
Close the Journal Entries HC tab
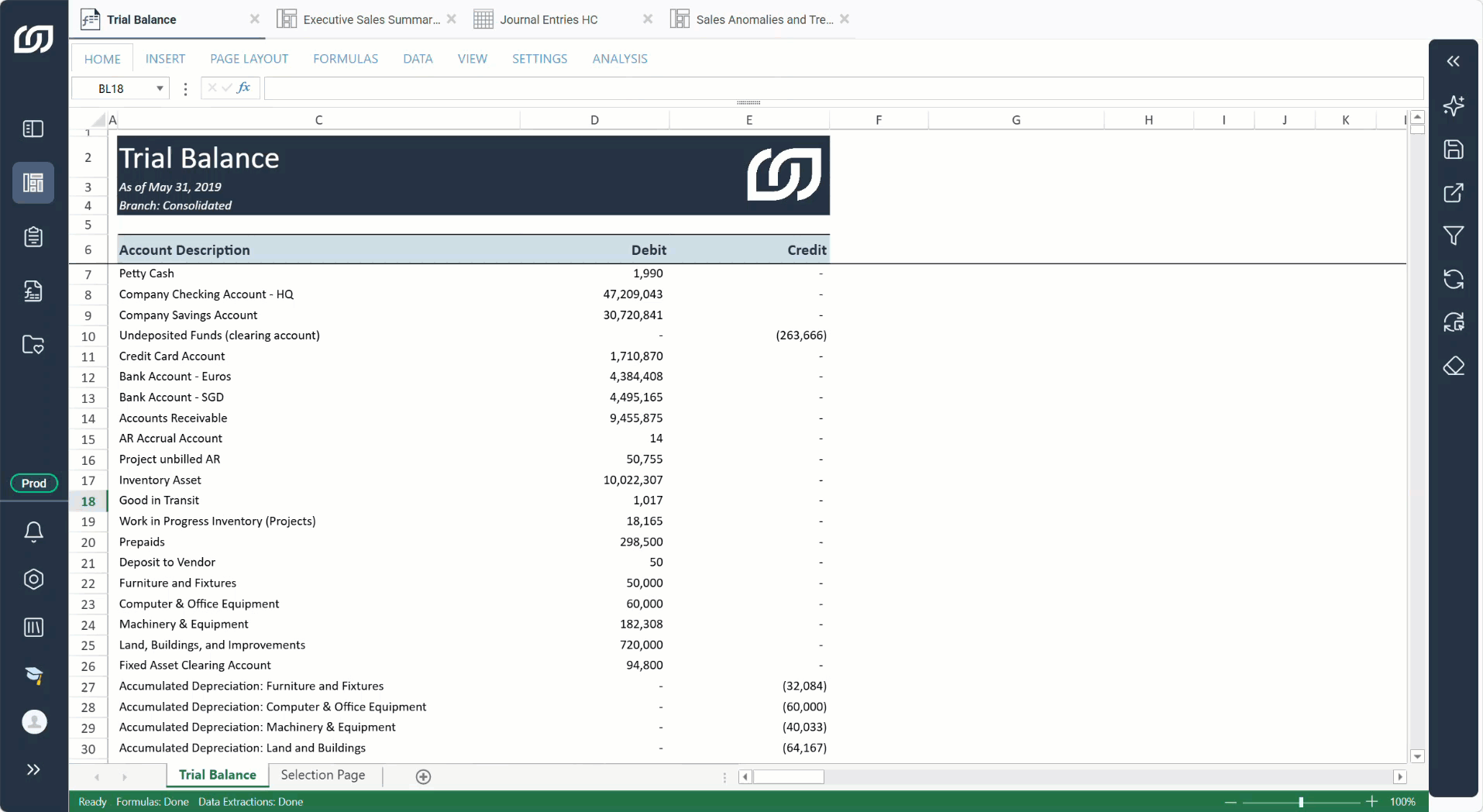(648, 19)
